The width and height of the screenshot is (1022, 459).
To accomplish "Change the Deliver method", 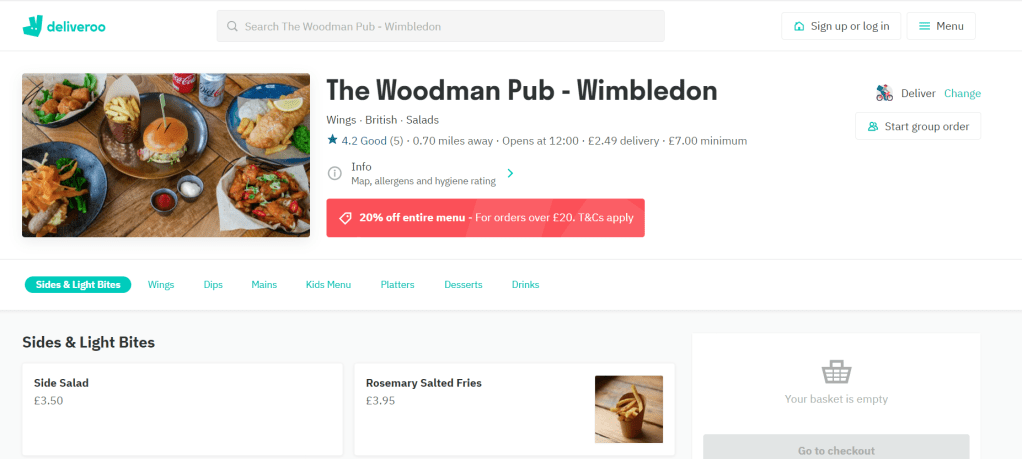I will tap(962, 93).
